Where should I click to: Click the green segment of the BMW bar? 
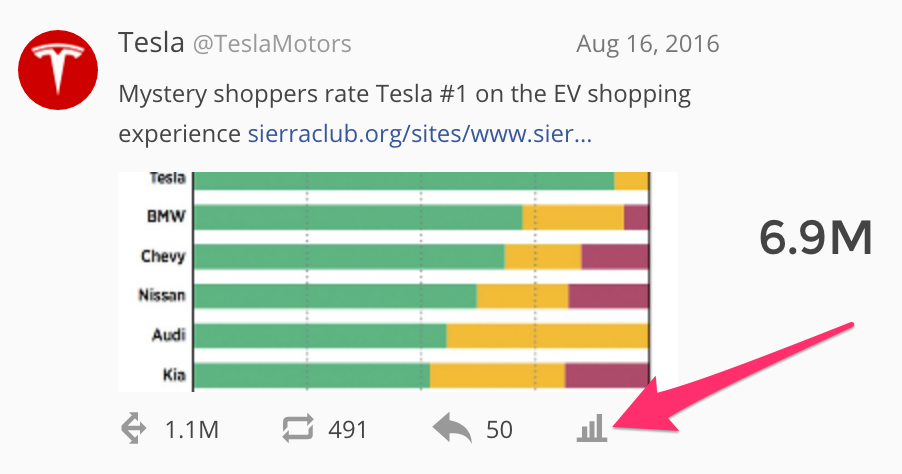tap(357, 218)
